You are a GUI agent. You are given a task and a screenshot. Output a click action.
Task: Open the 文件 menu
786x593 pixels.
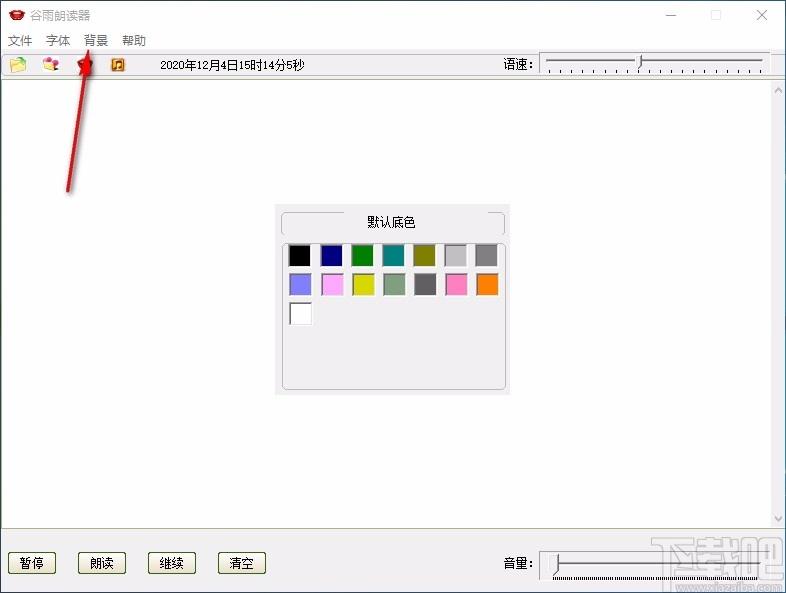(x=20, y=41)
